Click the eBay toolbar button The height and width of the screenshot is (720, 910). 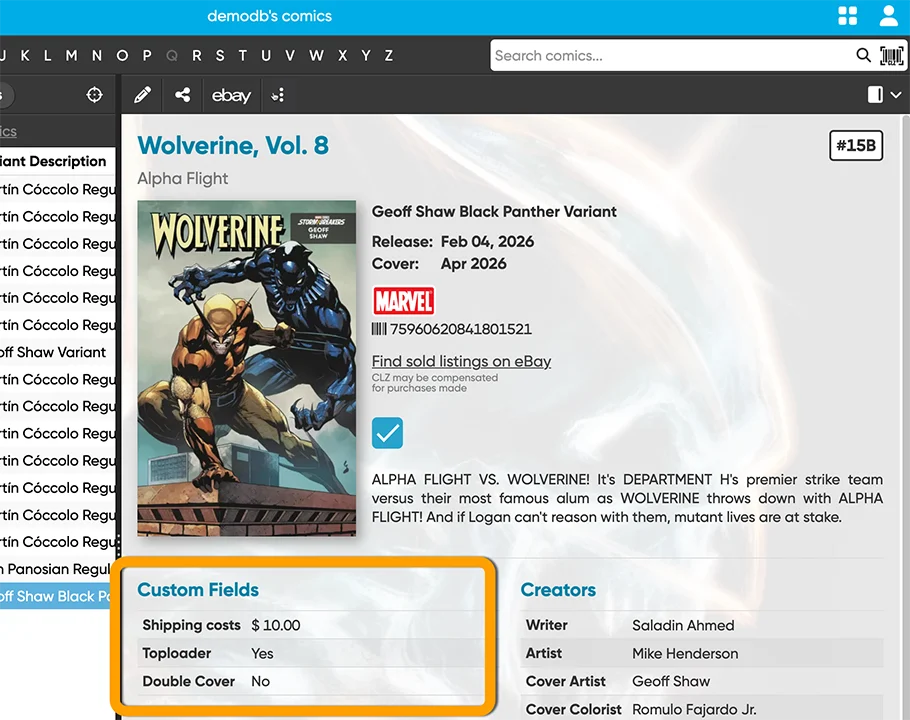pos(231,95)
